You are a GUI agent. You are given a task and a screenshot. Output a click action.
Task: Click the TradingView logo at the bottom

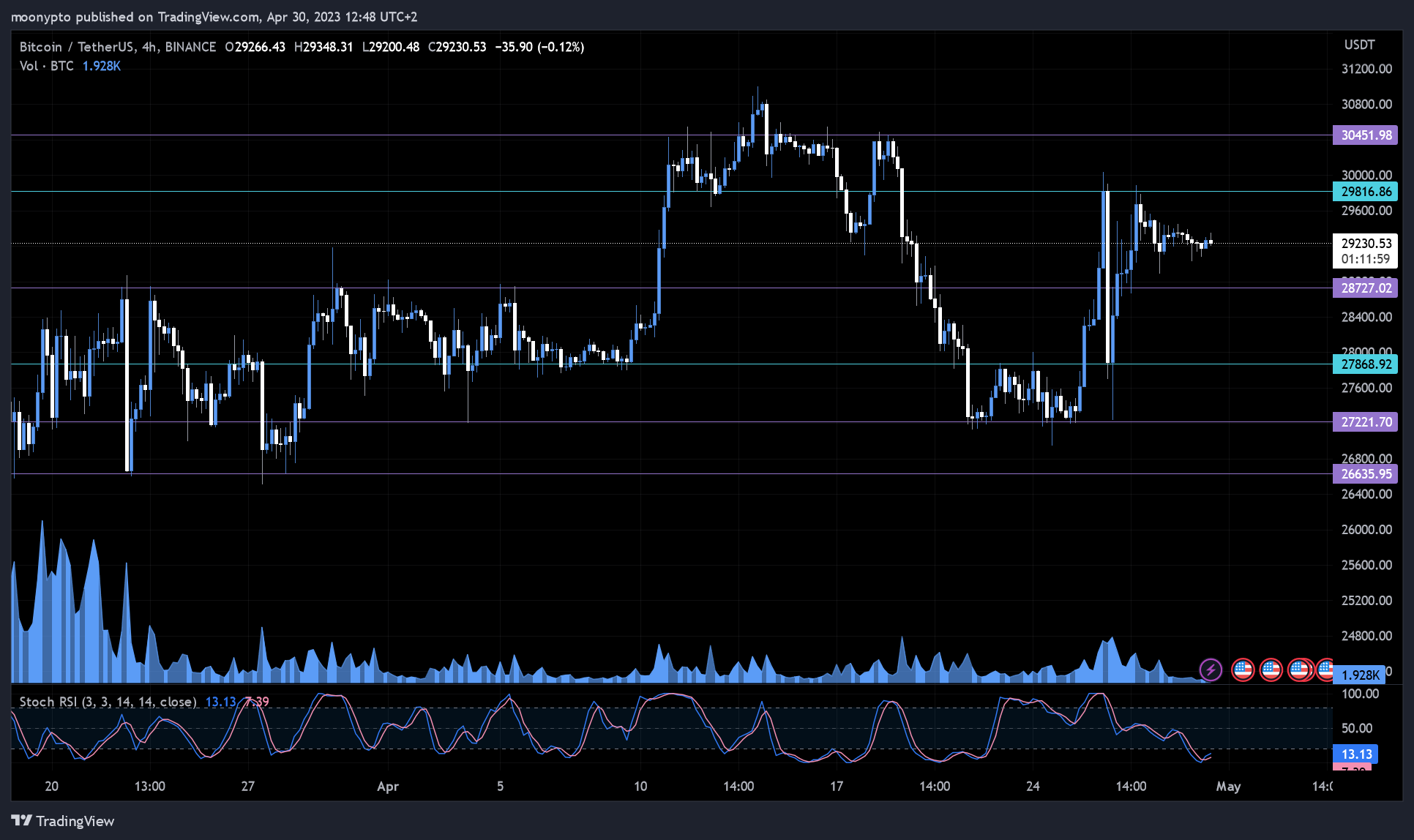pos(63,821)
